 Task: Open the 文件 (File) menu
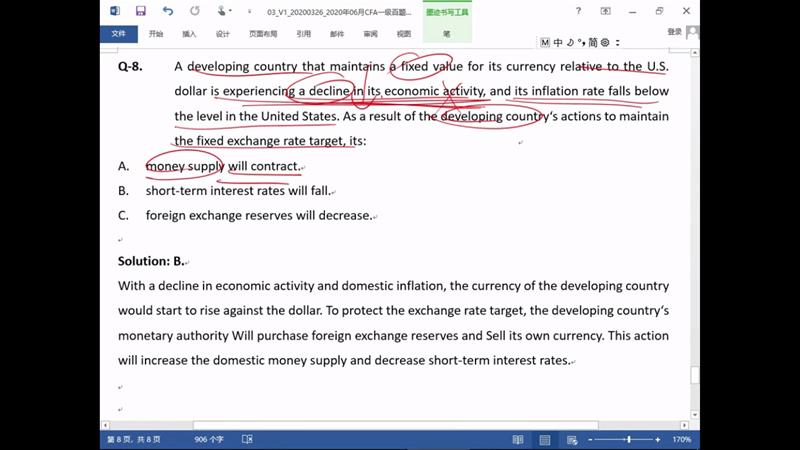click(118, 33)
